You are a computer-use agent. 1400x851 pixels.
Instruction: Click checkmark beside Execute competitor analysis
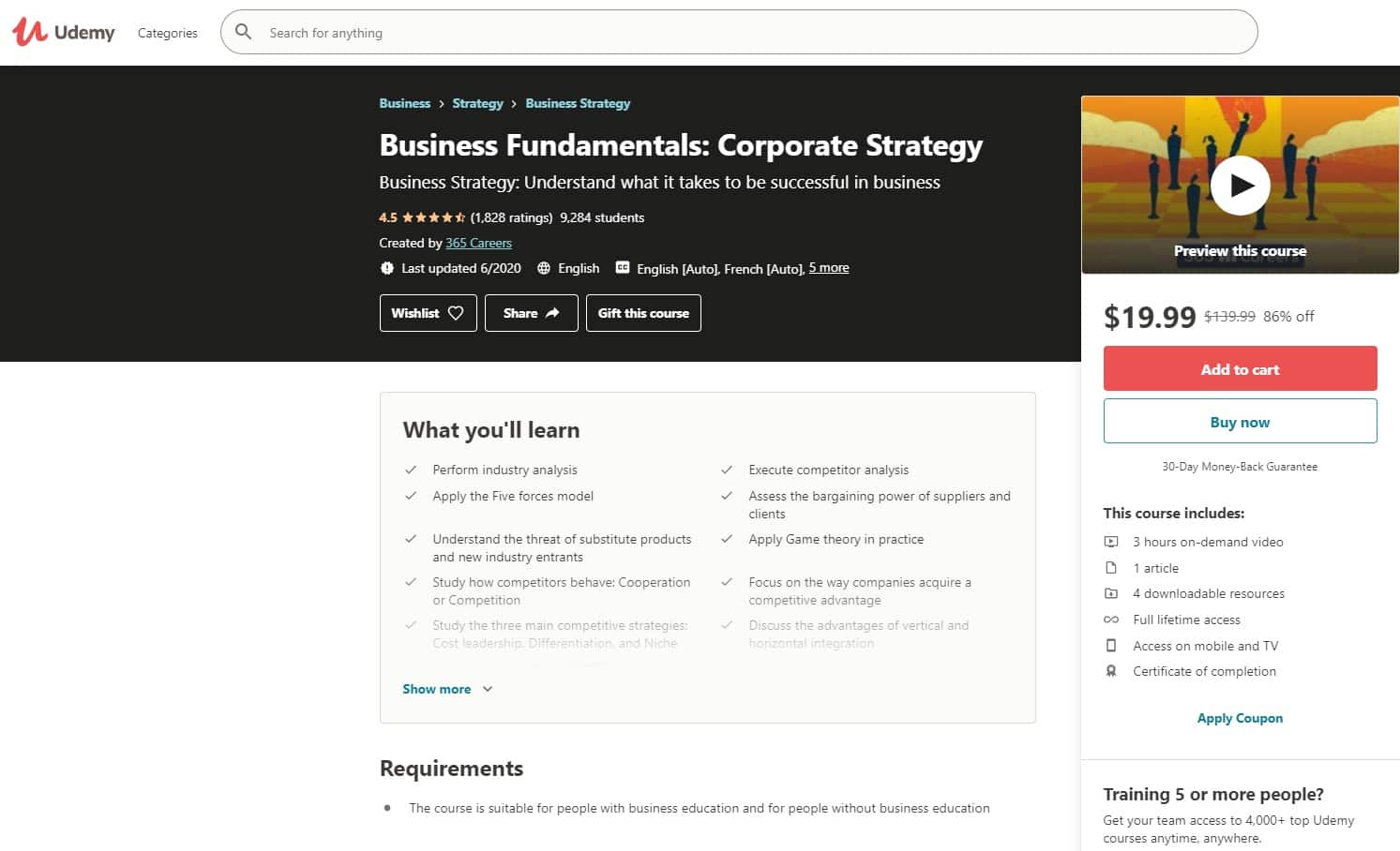coord(727,470)
